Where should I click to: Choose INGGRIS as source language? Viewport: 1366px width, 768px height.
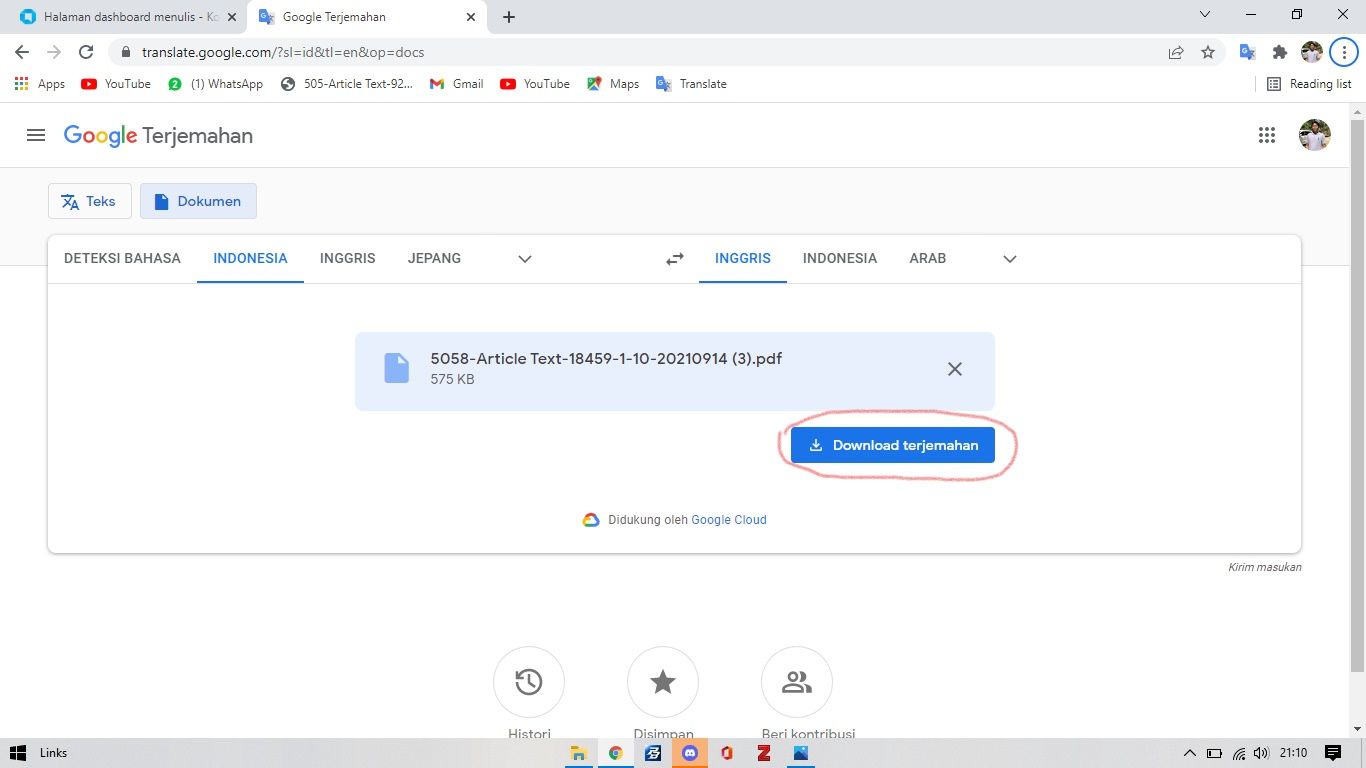point(347,258)
